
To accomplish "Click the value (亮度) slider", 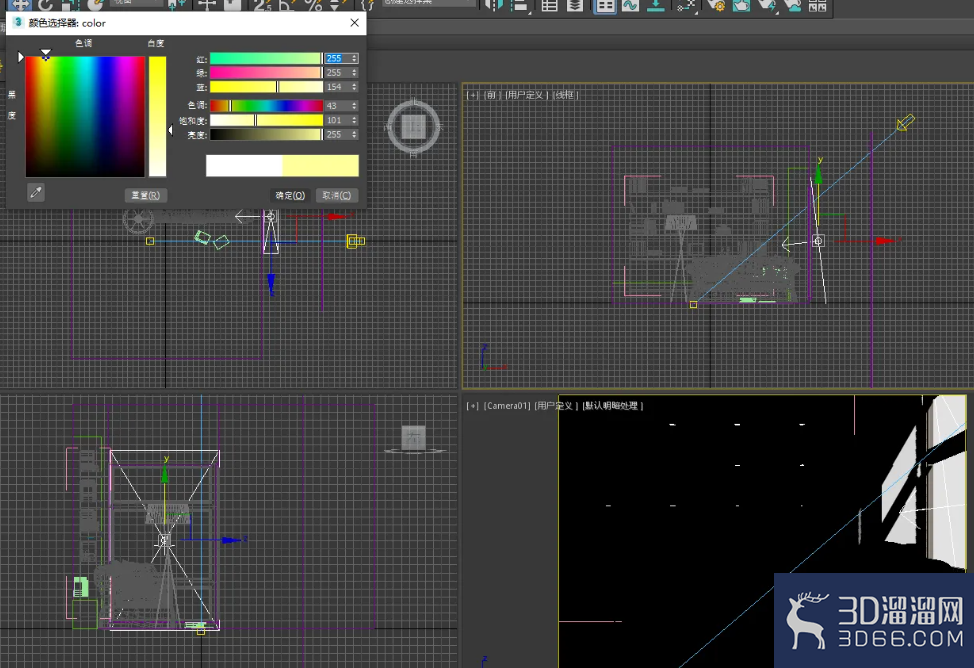I will tap(266, 134).
